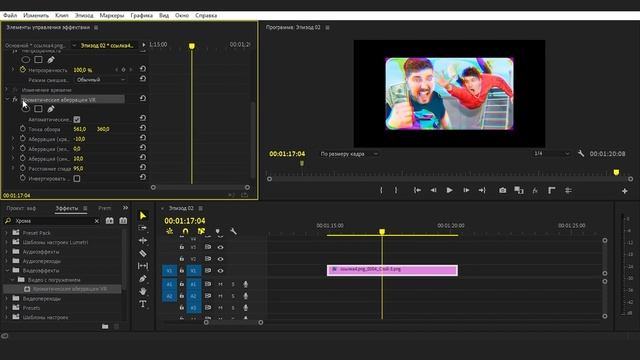Mute audio track A1
This screenshot has width=640, height=360.
220,284
